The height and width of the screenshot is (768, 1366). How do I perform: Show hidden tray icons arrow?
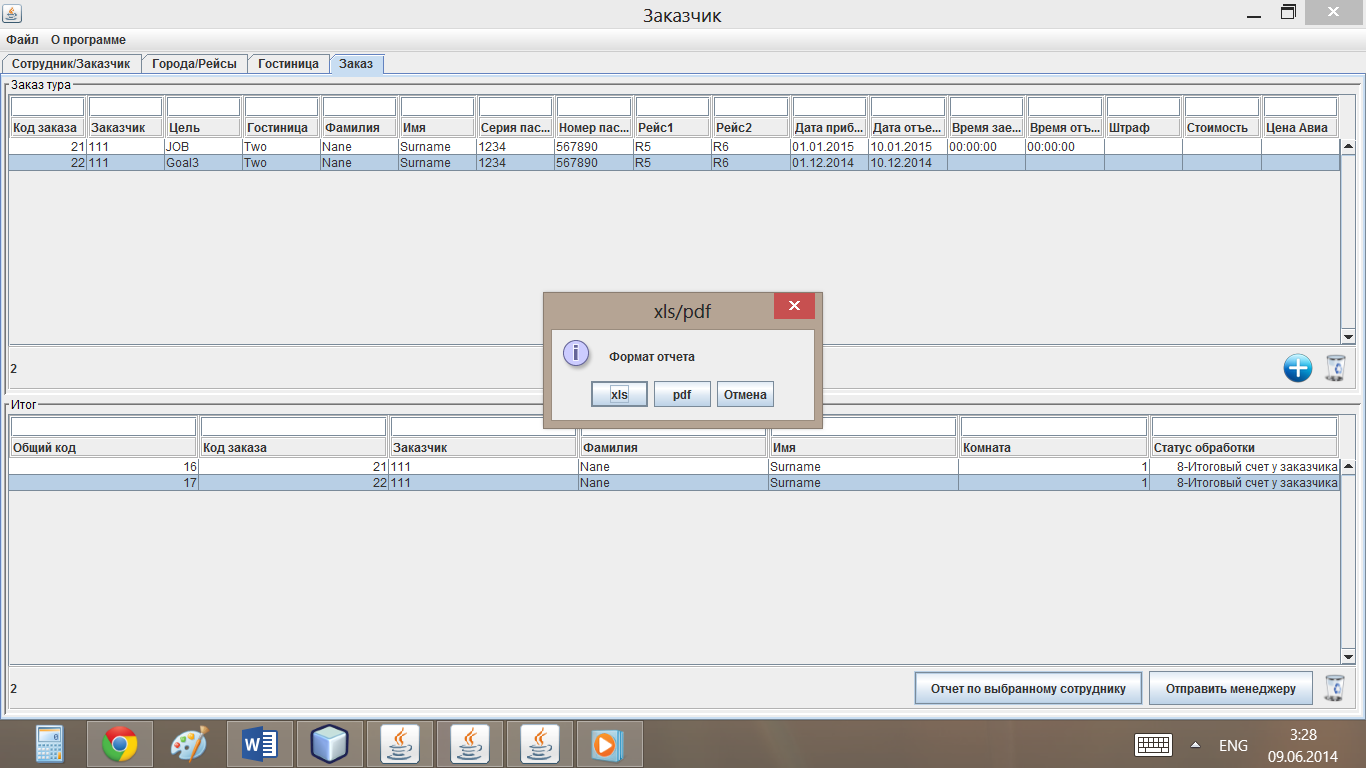click(1195, 745)
